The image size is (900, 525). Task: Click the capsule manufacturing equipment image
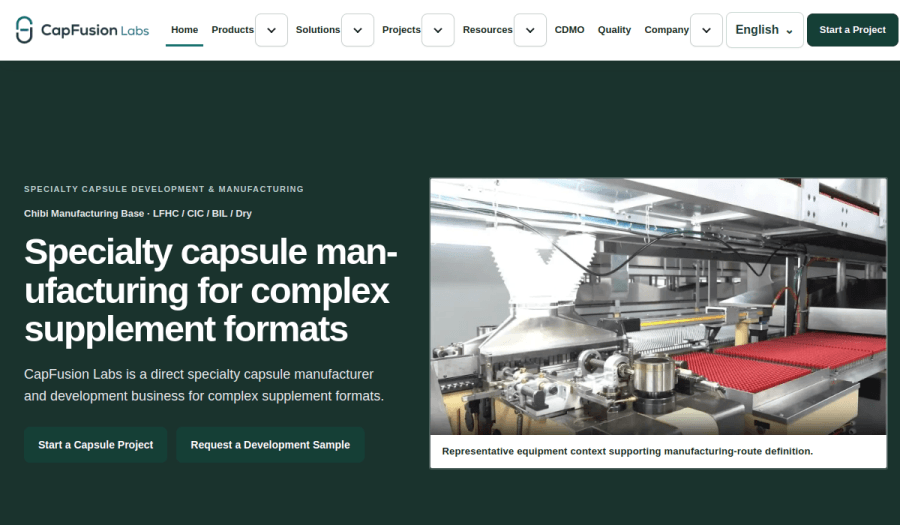[658, 306]
